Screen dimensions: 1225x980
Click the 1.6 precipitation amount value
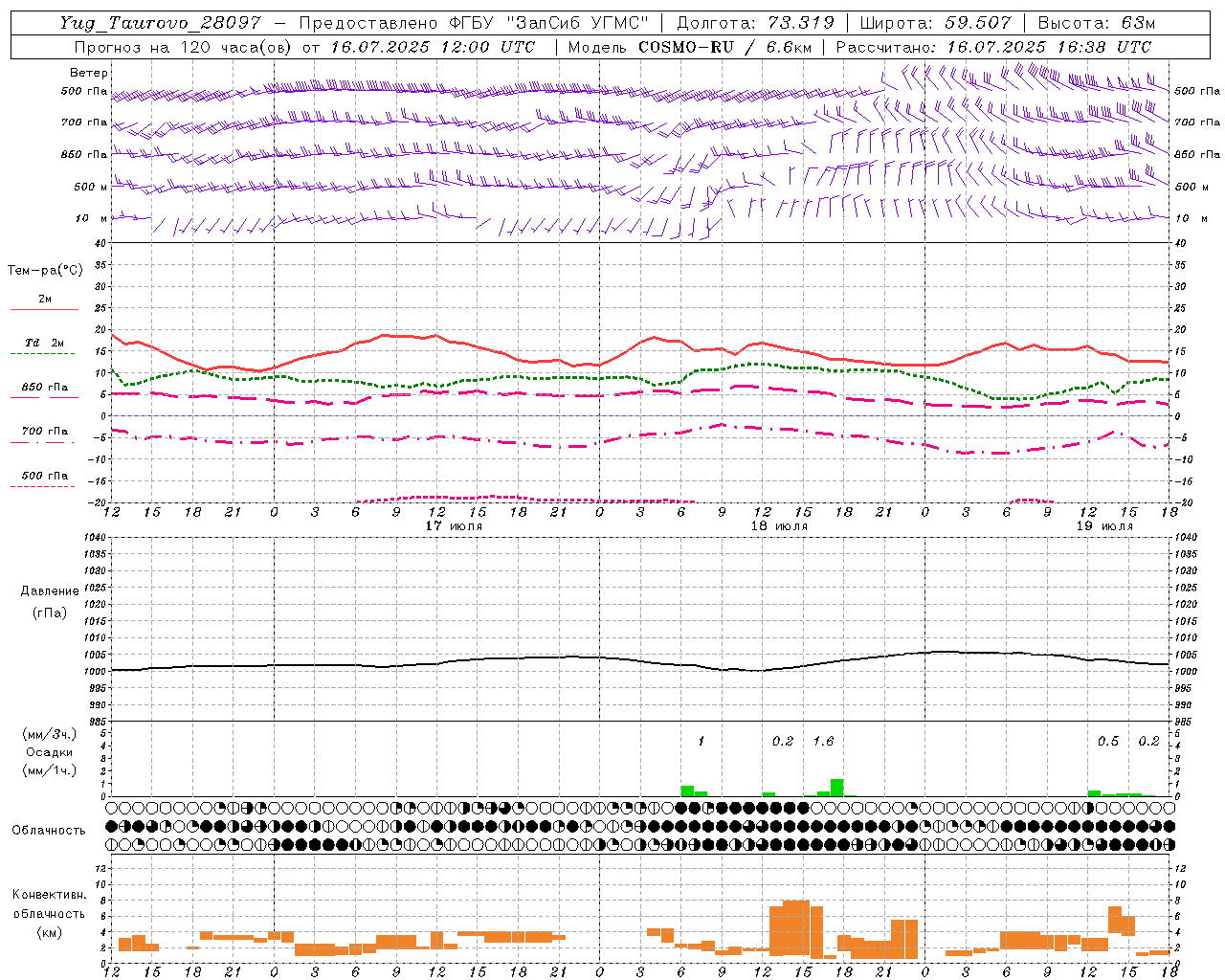(x=823, y=741)
